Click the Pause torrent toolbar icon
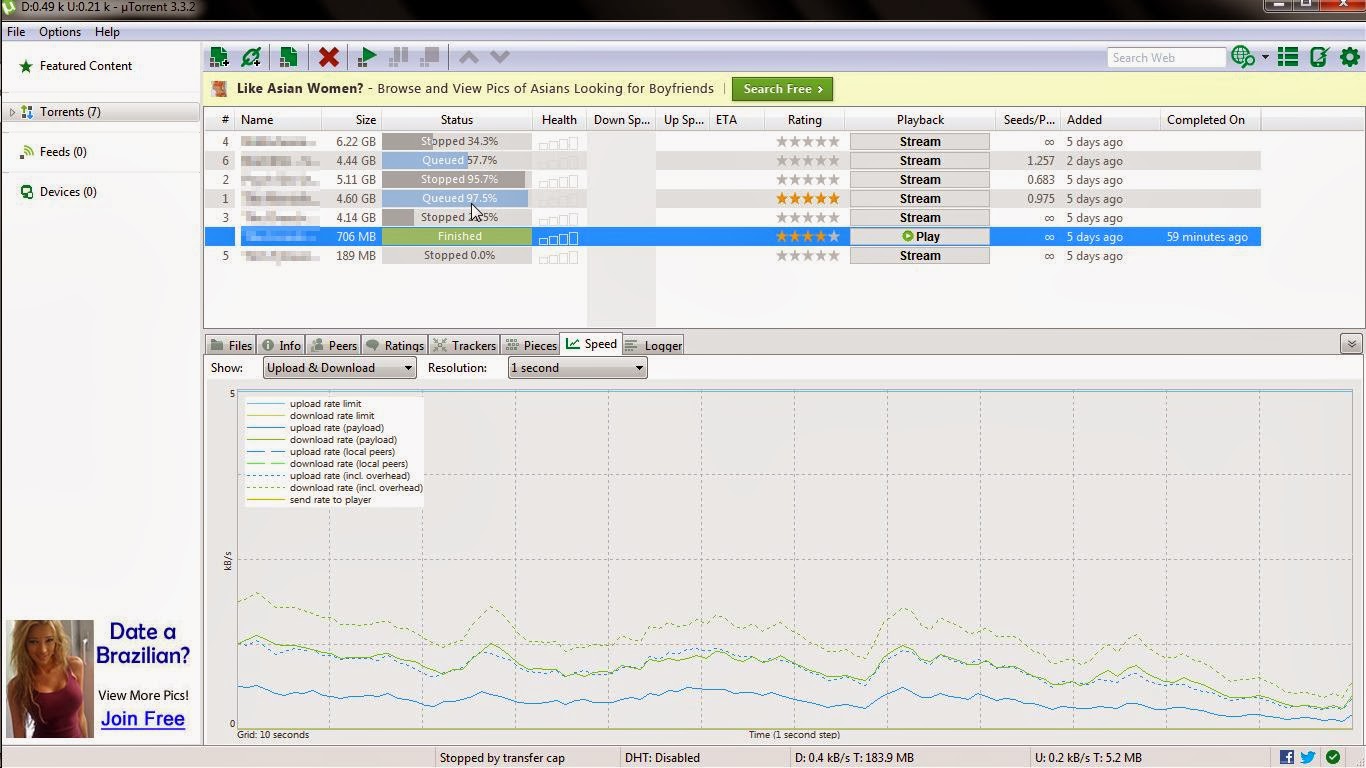 pos(398,57)
